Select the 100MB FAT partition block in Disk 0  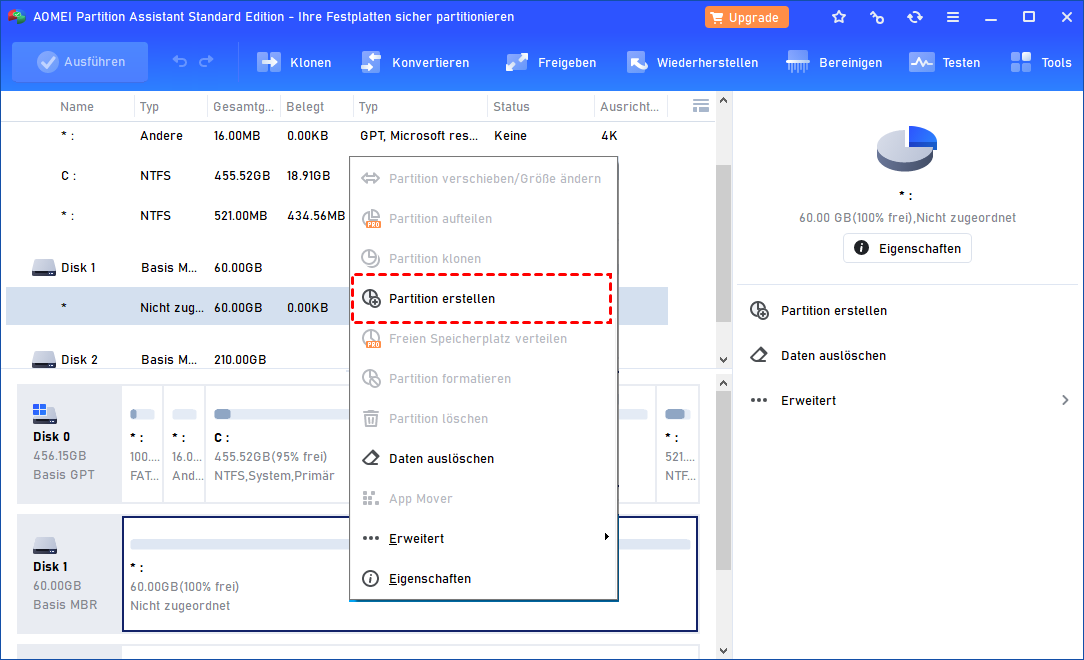[x=142, y=444]
